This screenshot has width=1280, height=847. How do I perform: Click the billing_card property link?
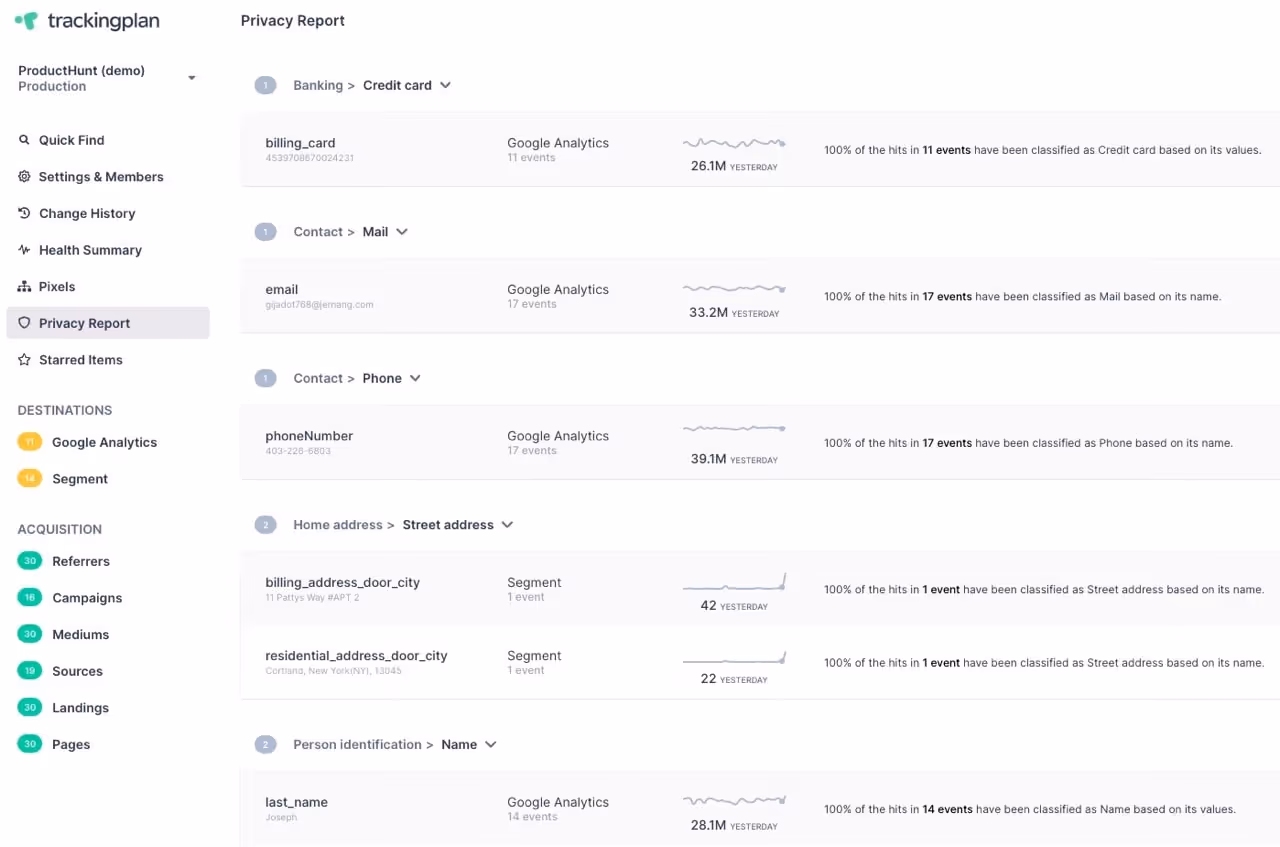click(300, 142)
